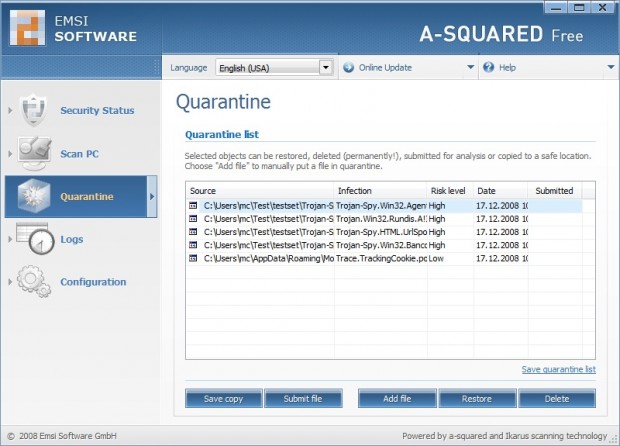Select the Trace.TrackingCookie infection entry
Viewport: 620px width, 446px height.
381,258
